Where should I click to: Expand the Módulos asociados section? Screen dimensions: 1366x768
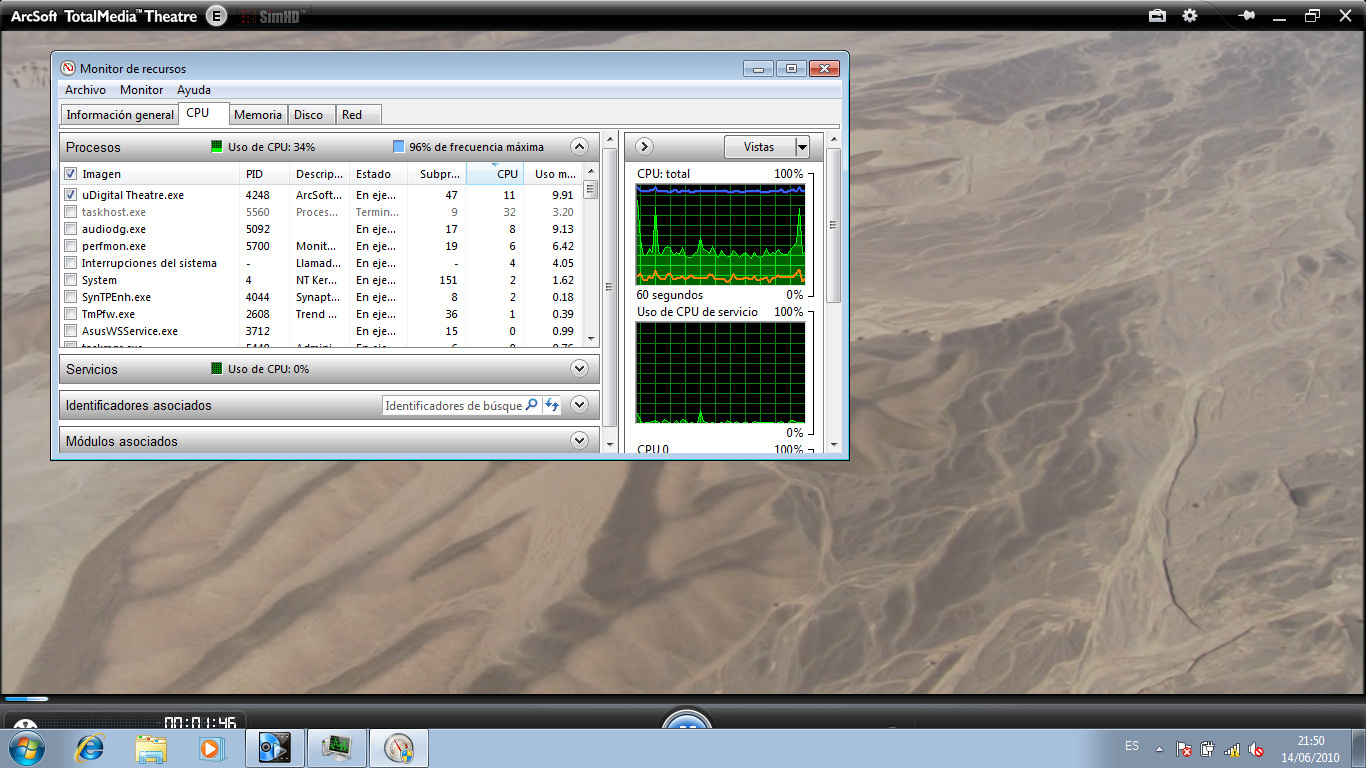[x=579, y=441]
